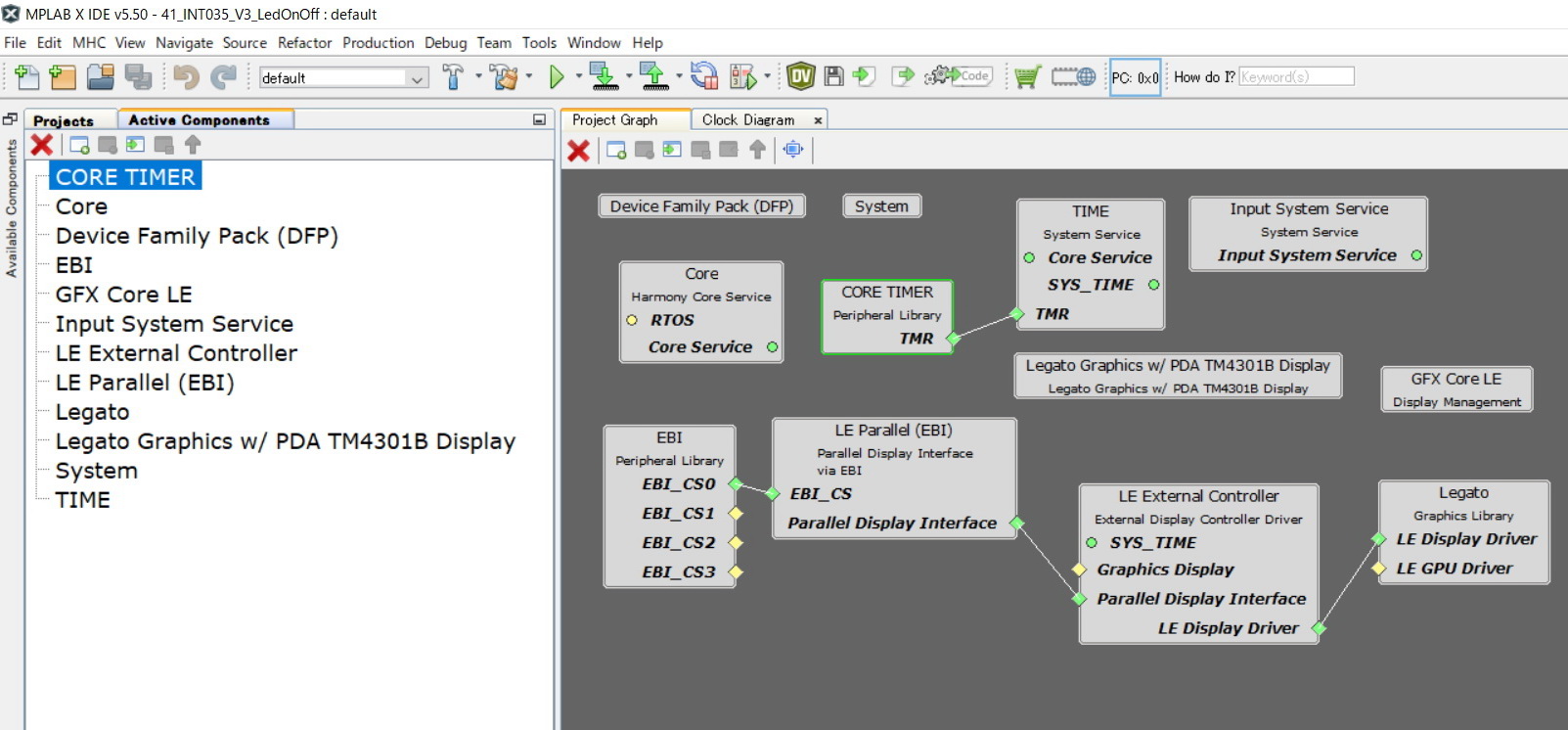The height and width of the screenshot is (730, 1568).
Task: Select the LE External Controller graph block
Action: pyautogui.click(x=1198, y=496)
